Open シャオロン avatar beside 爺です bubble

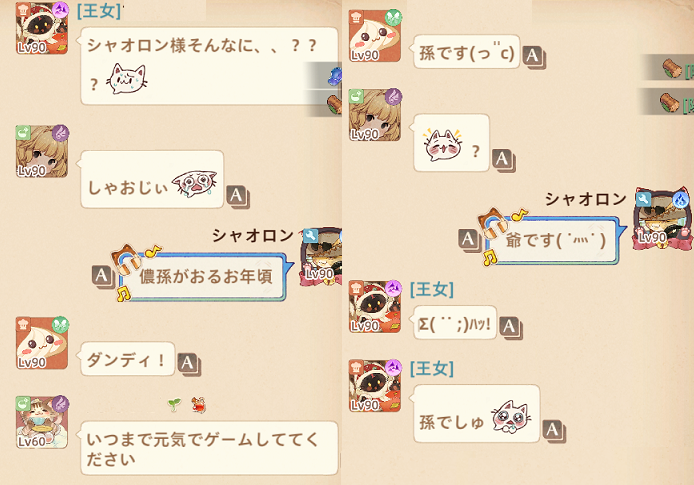click(x=662, y=219)
